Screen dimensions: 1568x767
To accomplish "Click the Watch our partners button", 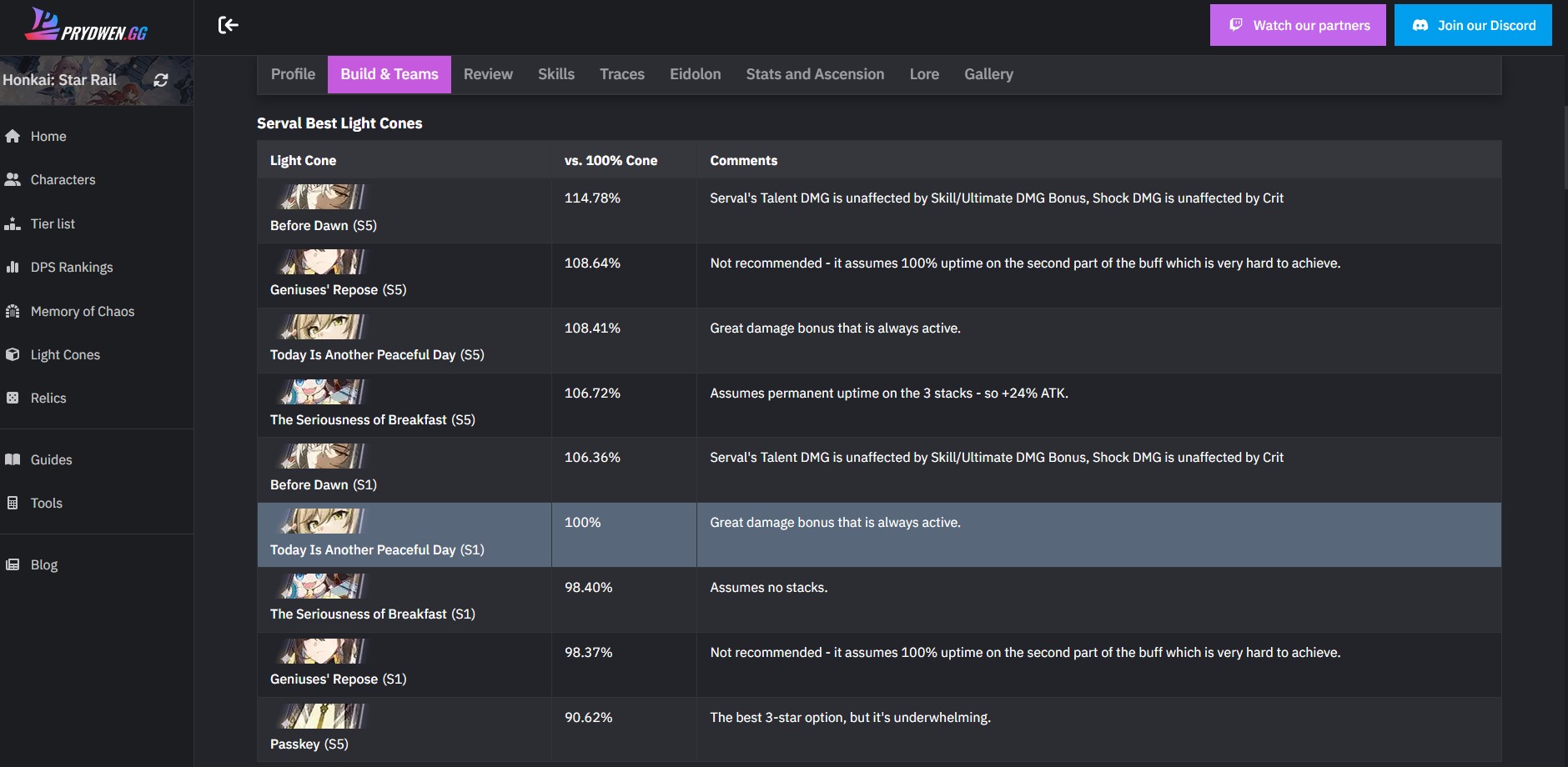I will tap(1298, 25).
